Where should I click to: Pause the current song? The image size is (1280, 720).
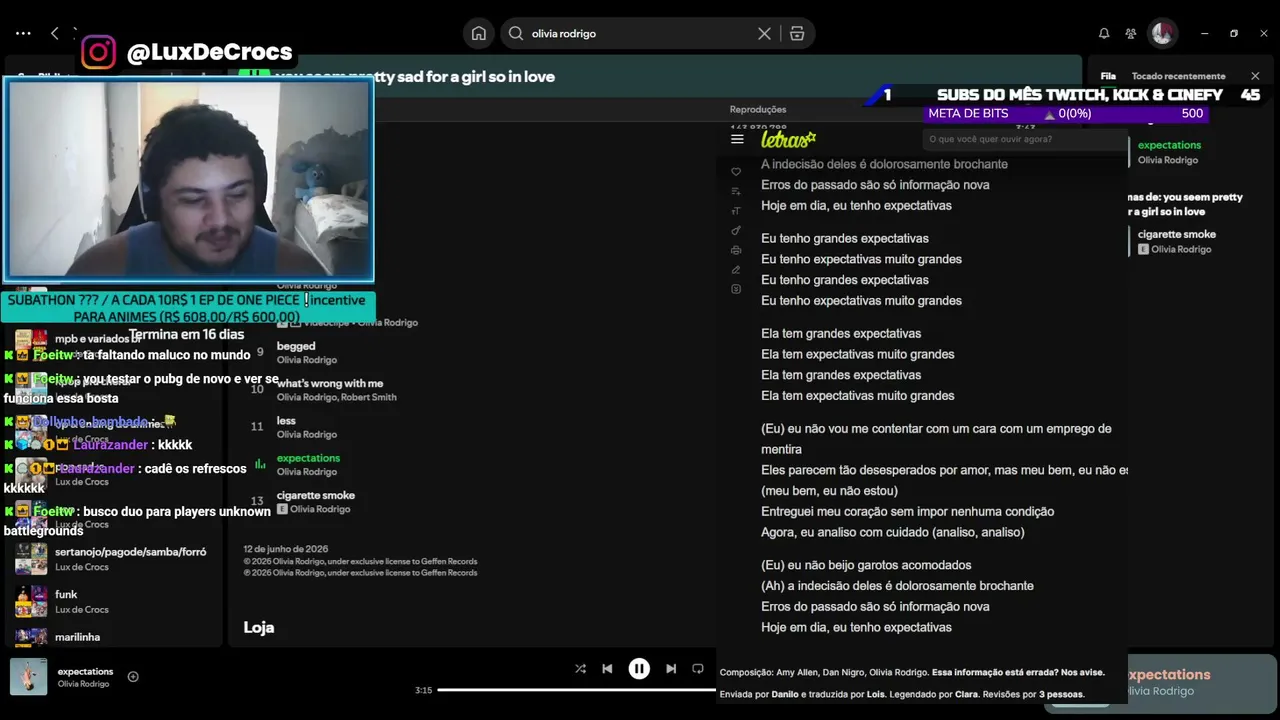coord(639,669)
